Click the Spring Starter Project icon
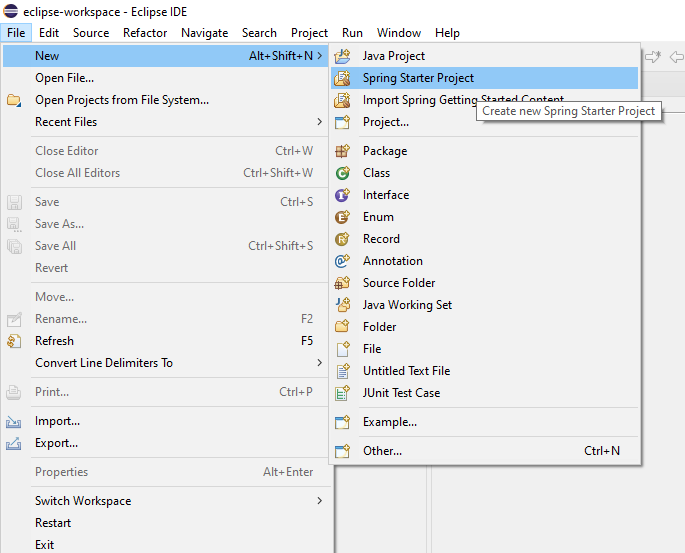685x553 pixels. 342,78
